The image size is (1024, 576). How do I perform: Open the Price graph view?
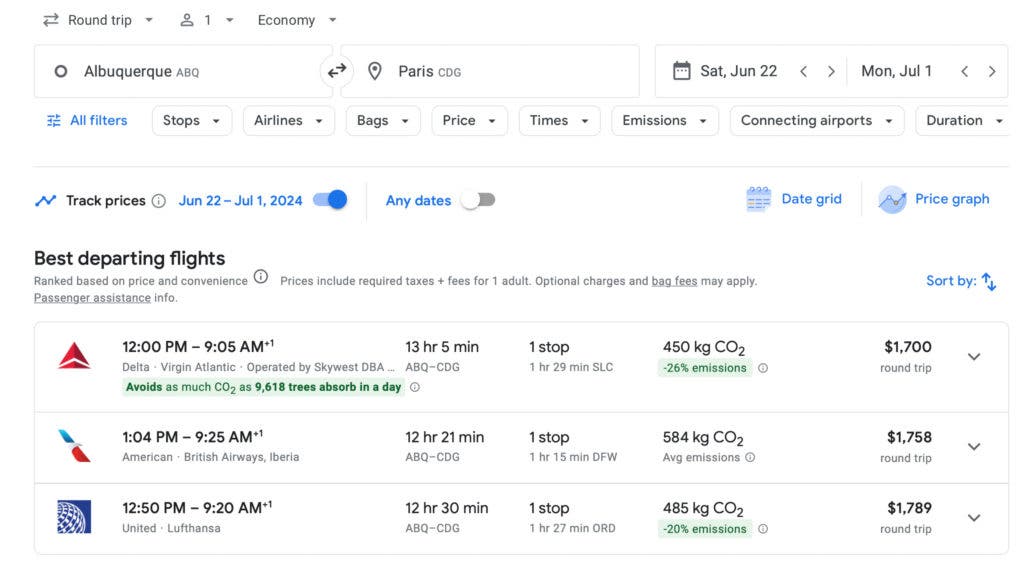tap(934, 199)
